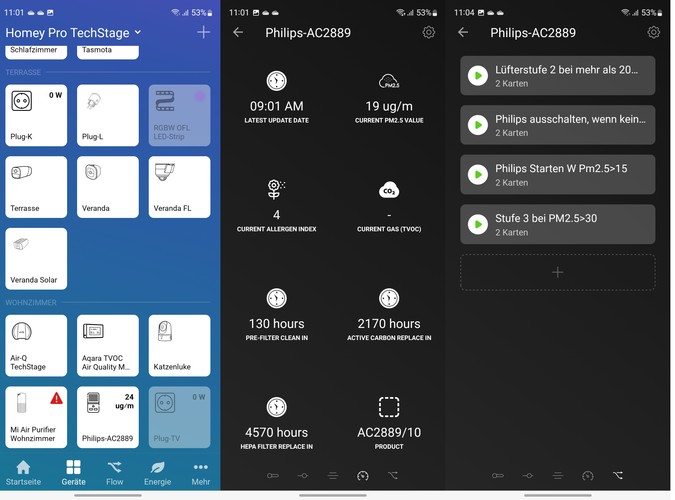Open the Katzenluke camera tile
675x500 pixels.
(x=180, y=346)
